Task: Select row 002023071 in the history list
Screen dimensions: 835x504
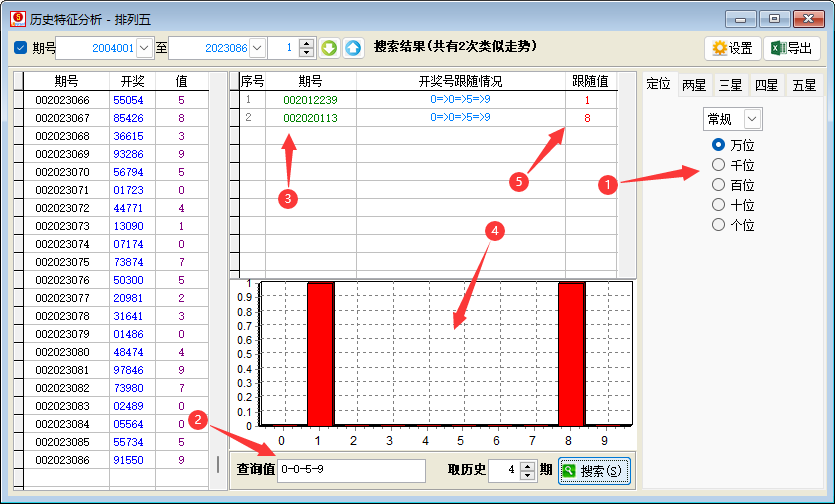Action: (116, 190)
